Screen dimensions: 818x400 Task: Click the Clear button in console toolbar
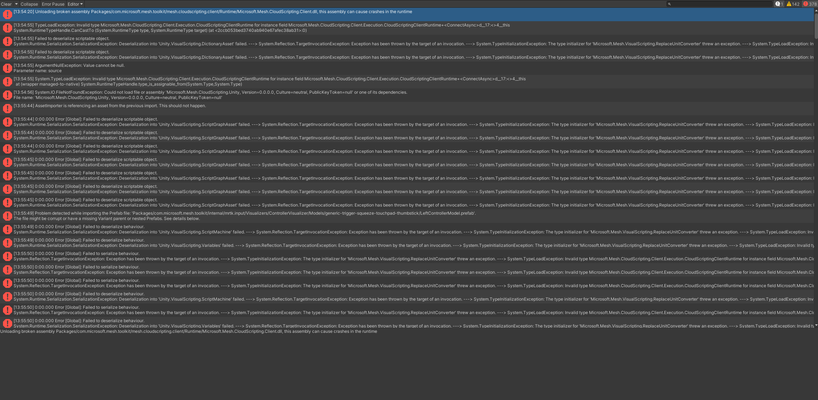coord(6,4)
